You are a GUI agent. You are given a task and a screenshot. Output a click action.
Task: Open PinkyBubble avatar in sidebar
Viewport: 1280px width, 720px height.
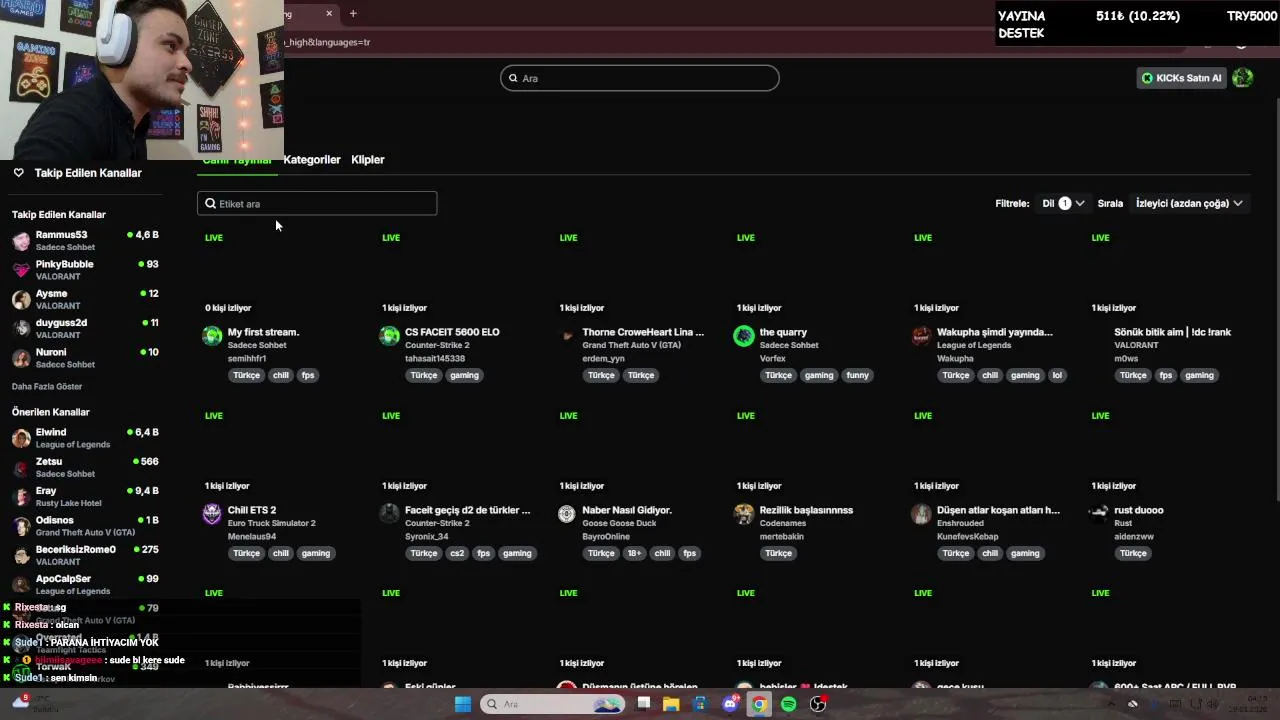click(x=21, y=270)
